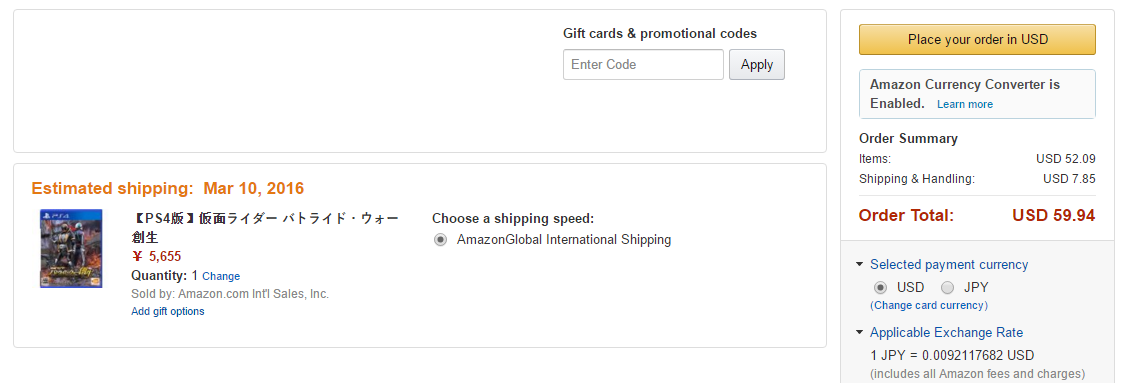The image size is (1139, 383).
Task: Choose AmazonGlobal International Shipping radio option
Action: 440,240
